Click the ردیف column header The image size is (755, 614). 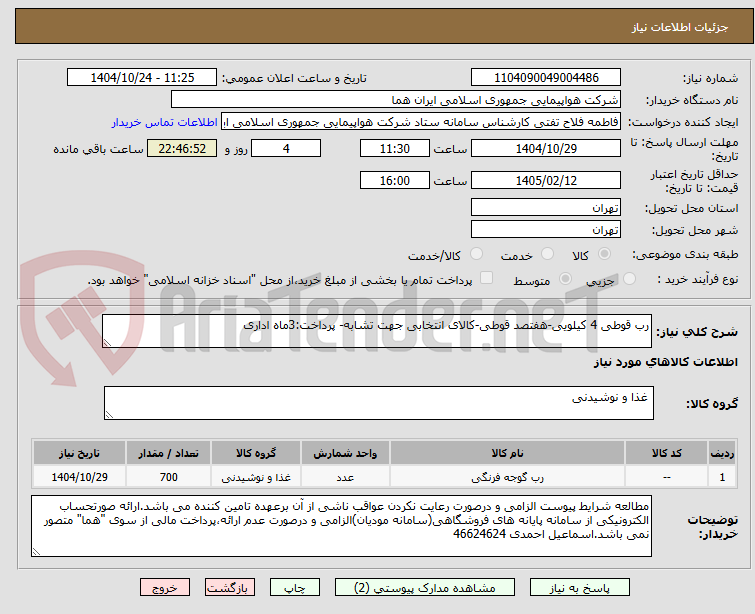722,453
